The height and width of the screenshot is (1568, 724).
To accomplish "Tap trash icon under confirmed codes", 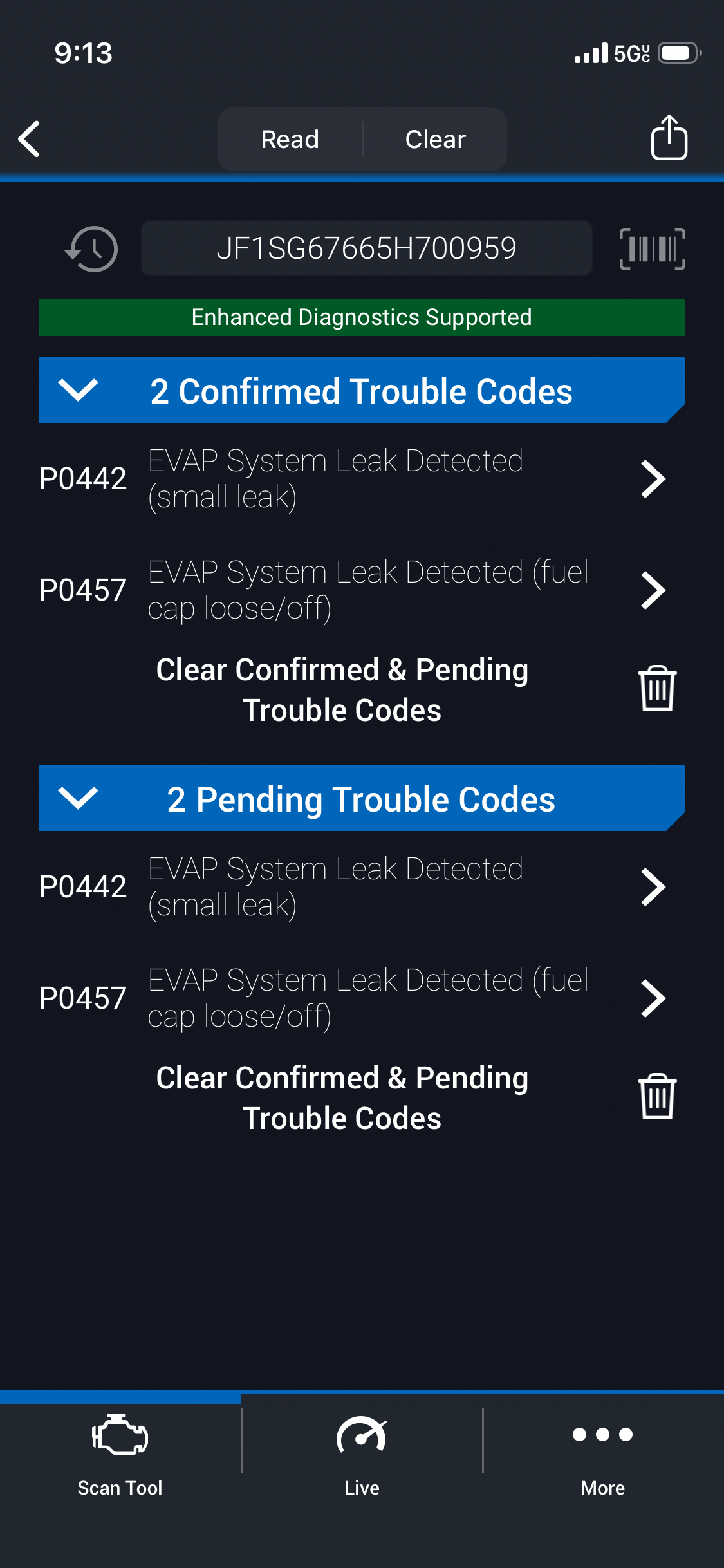I will click(657, 689).
